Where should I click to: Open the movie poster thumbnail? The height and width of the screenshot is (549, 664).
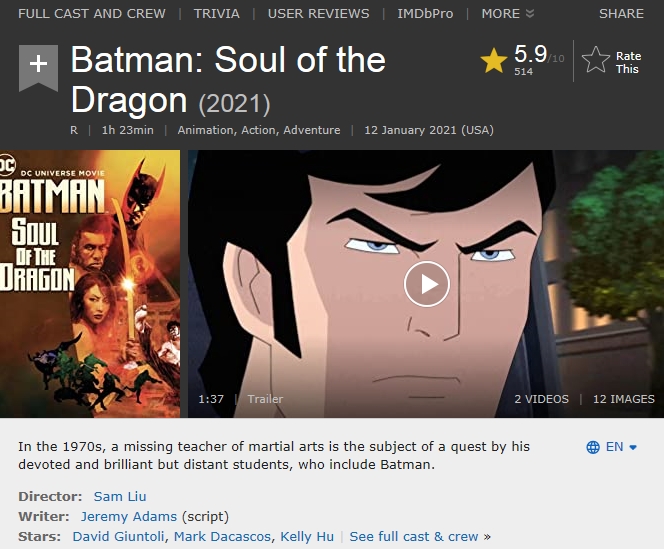click(x=90, y=284)
